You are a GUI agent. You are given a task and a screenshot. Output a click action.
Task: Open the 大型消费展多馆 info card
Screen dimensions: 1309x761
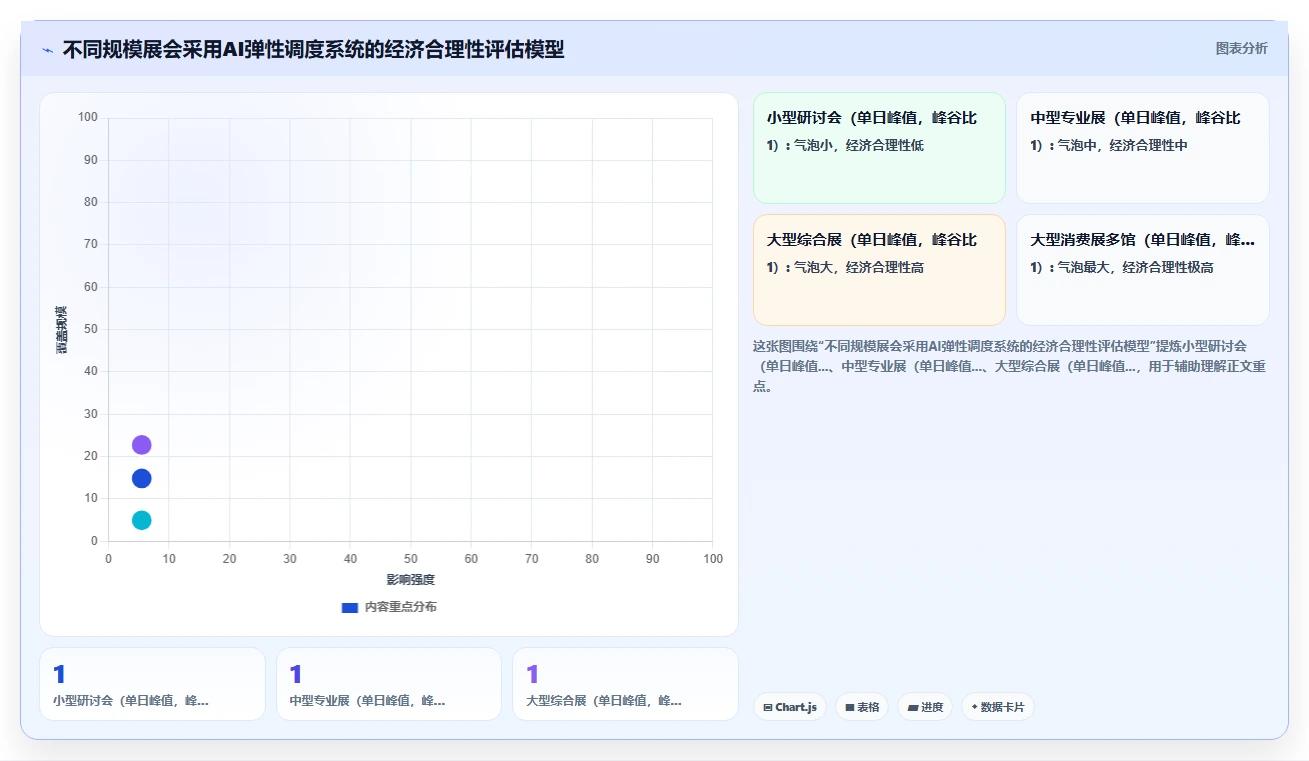coord(1142,270)
